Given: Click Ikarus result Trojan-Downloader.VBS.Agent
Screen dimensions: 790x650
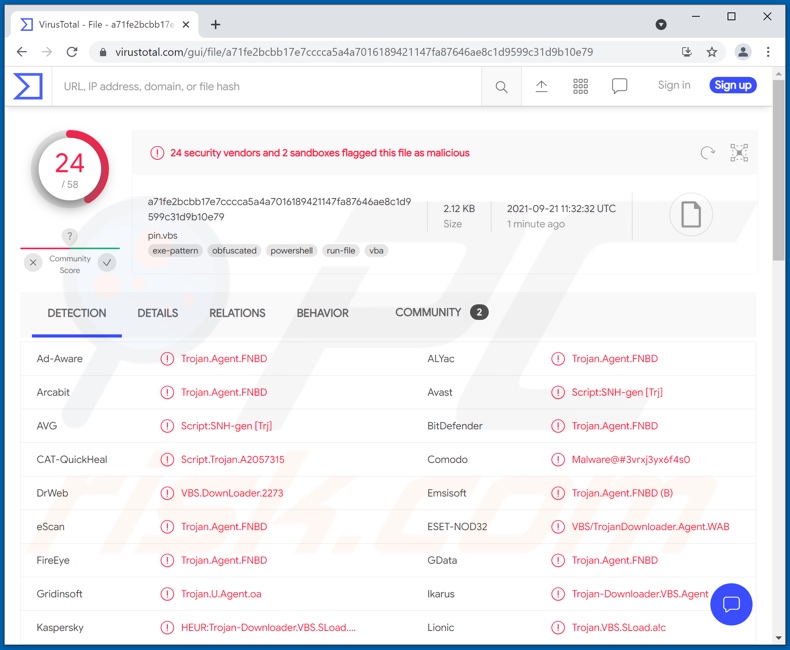Looking at the screenshot, I should [x=640, y=594].
